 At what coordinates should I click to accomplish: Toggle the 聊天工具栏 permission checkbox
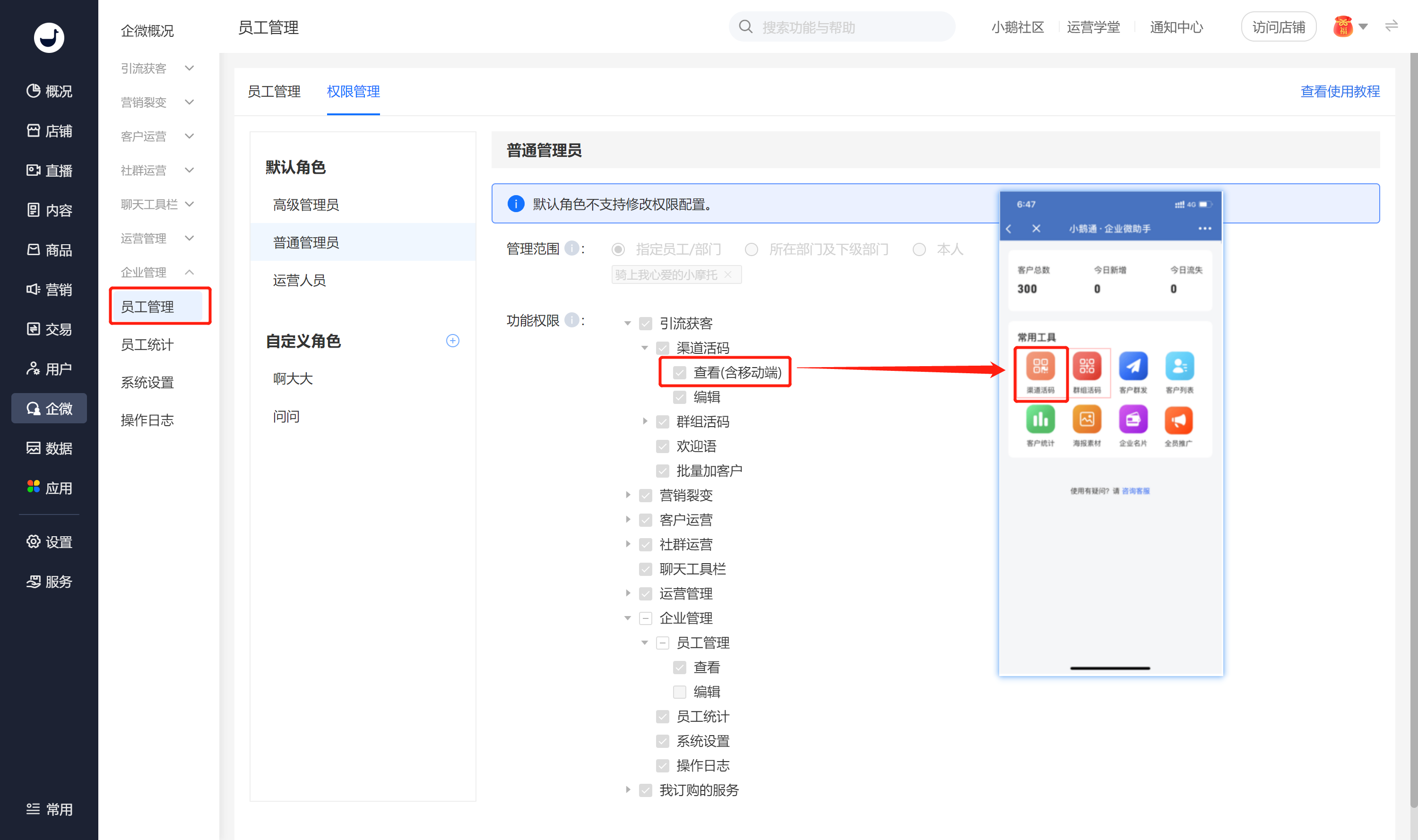646,569
